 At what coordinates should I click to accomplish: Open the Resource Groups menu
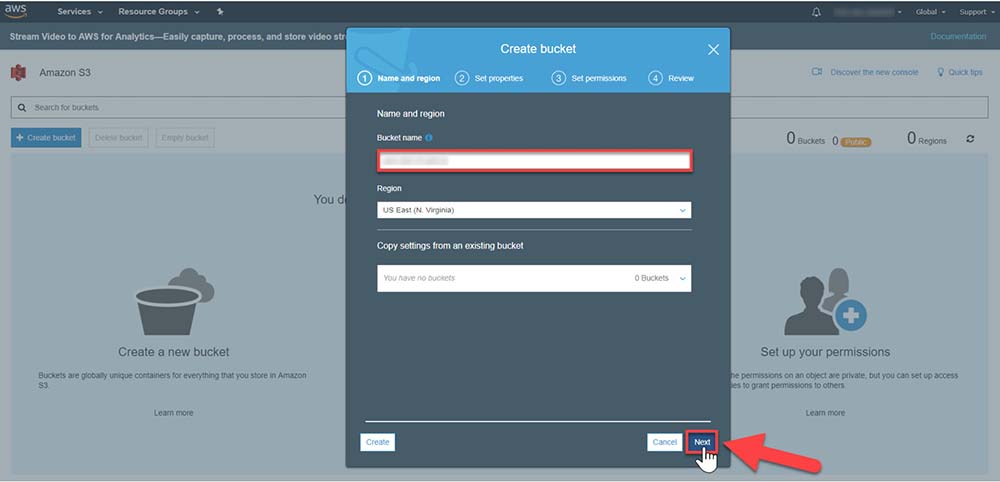(x=158, y=12)
